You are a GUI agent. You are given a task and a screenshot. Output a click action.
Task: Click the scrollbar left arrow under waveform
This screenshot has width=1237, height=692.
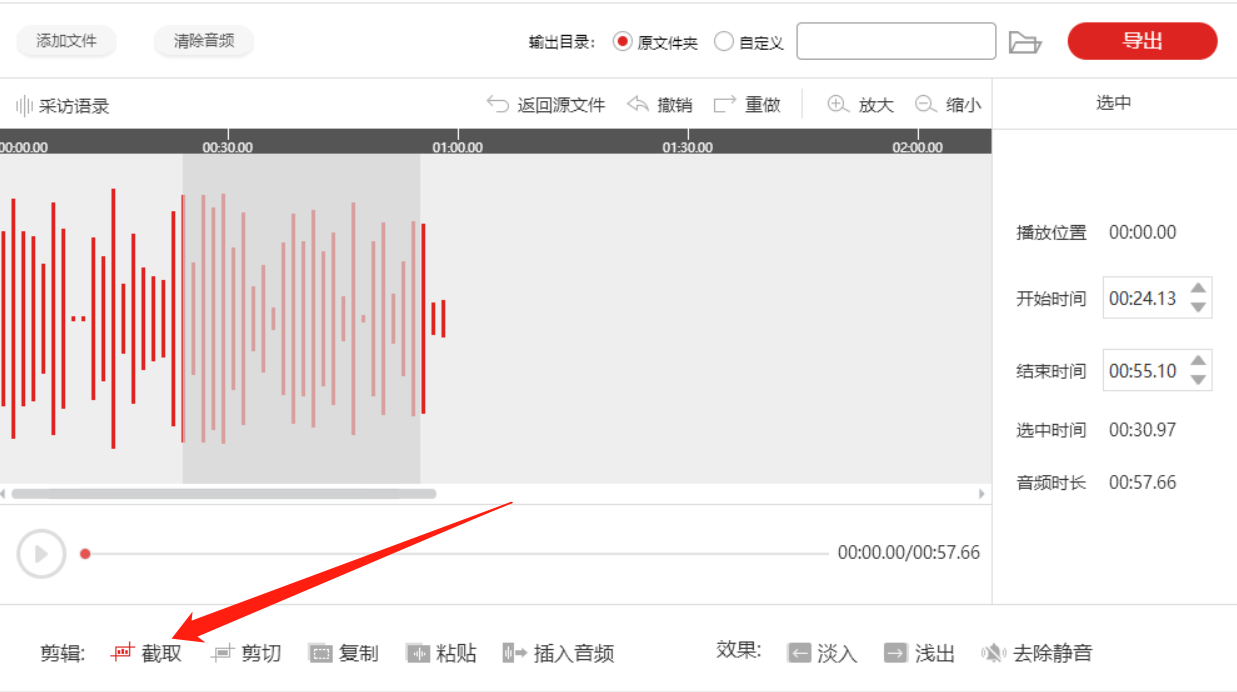click(x=4, y=493)
